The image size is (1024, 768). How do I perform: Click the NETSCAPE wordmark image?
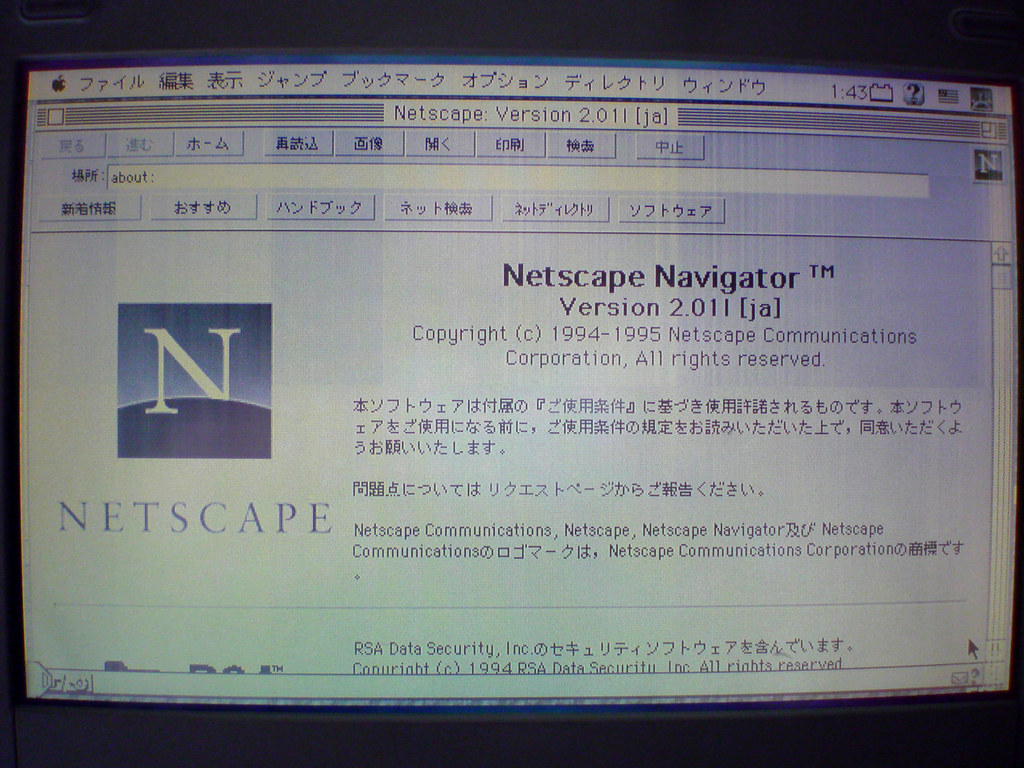[x=195, y=518]
